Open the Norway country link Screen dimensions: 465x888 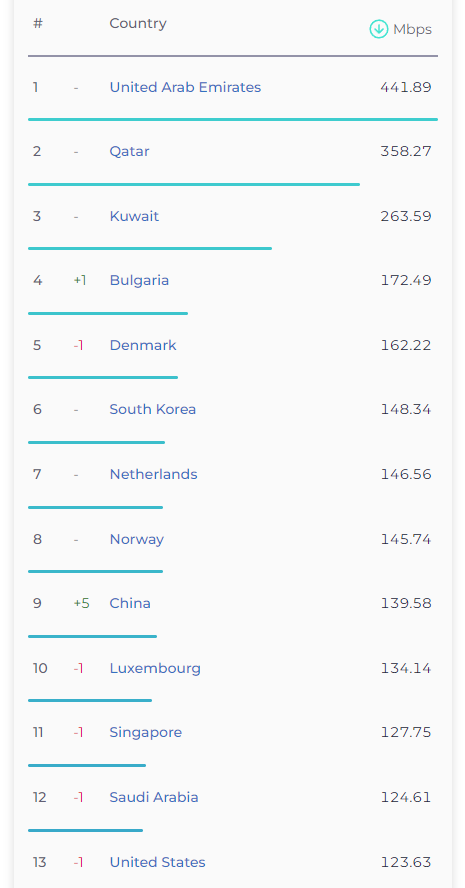[136, 539]
